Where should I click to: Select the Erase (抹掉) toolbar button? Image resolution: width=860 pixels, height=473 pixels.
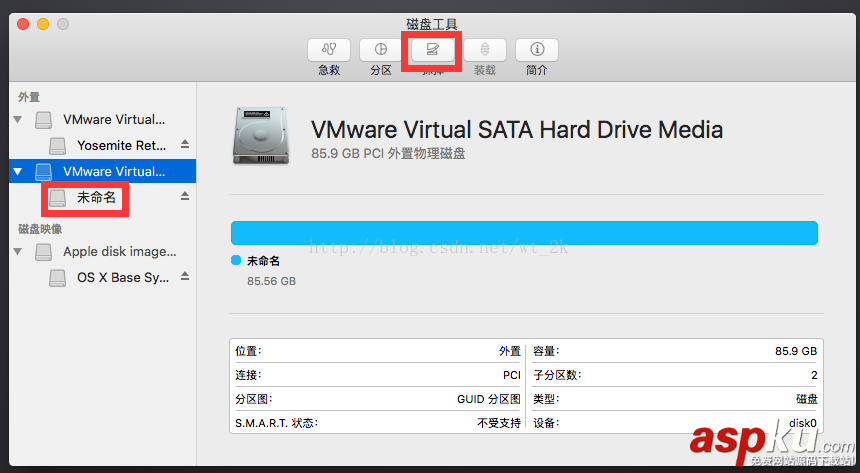coord(432,49)
